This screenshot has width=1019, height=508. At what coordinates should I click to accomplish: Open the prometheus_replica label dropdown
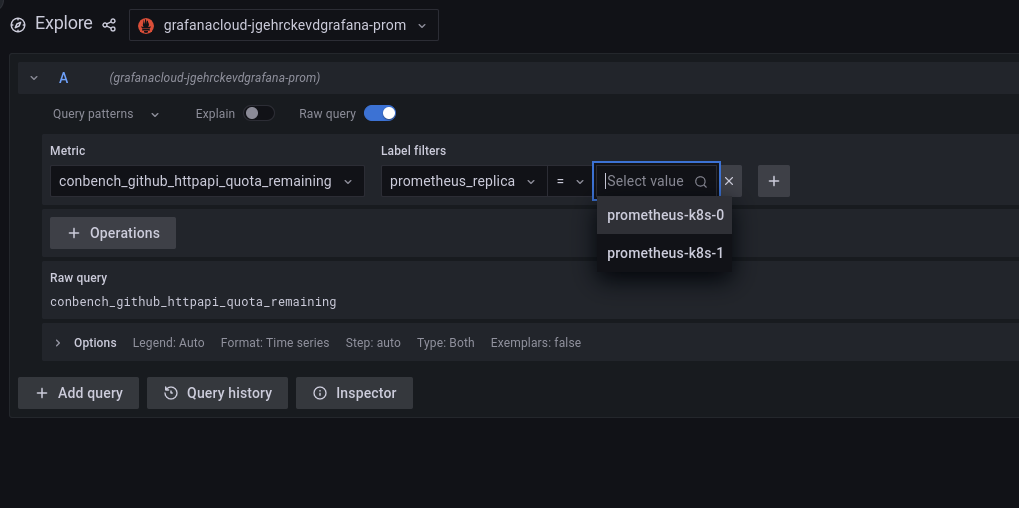pos(464,181)
